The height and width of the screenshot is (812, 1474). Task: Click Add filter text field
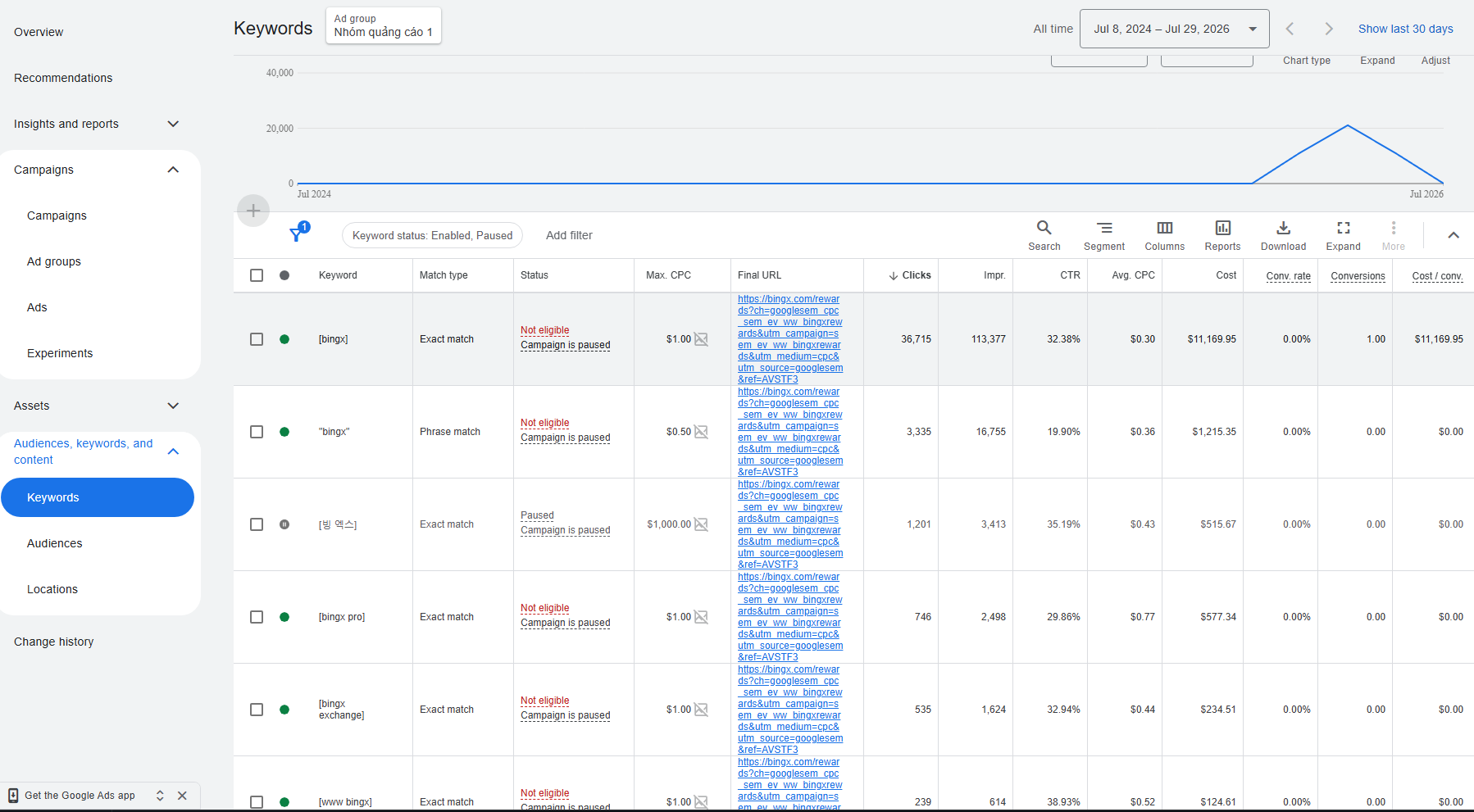(569, 235)
